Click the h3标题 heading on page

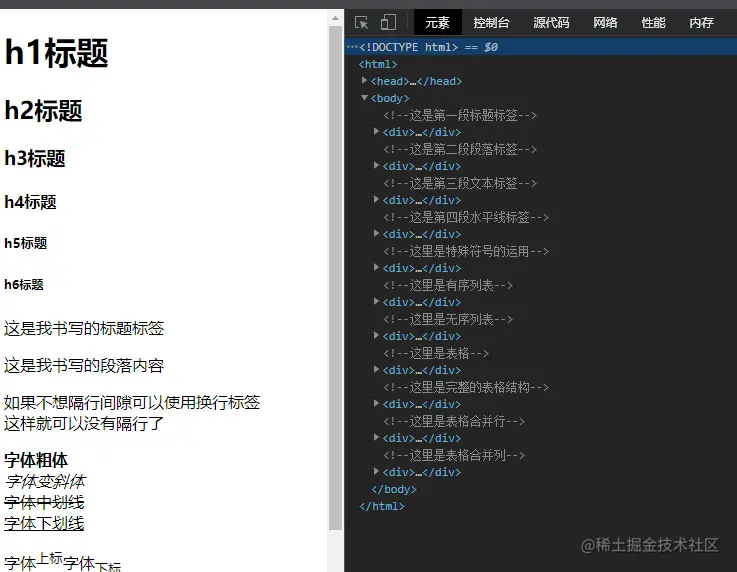(x=35, y=158)
